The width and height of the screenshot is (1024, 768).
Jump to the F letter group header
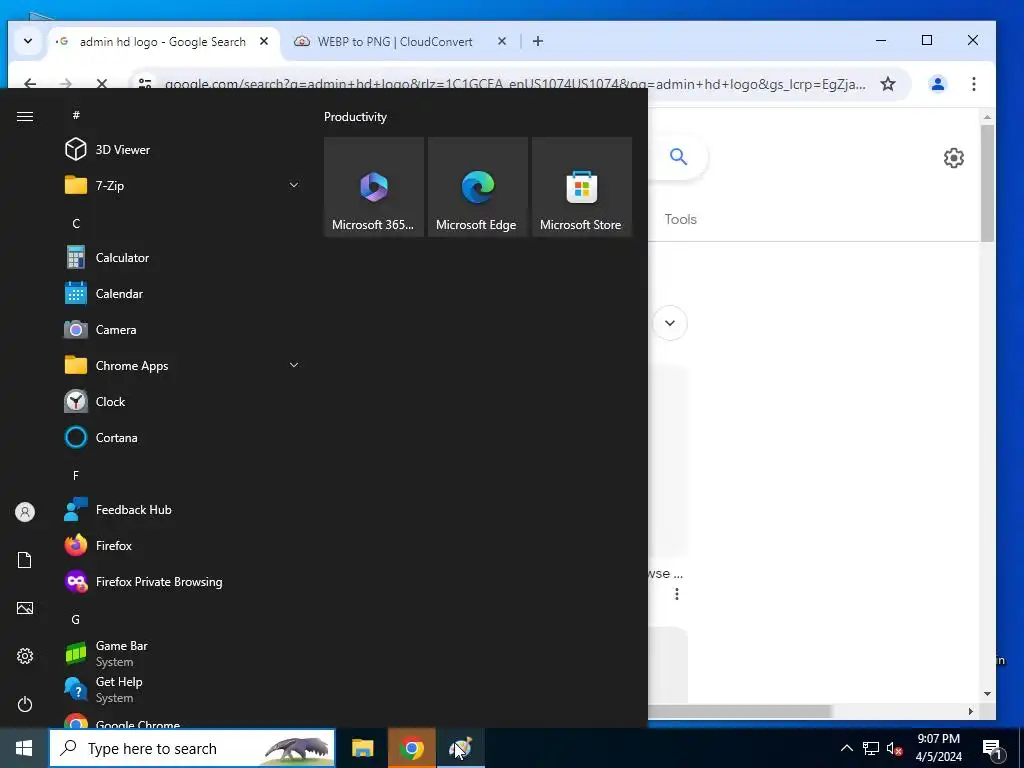coord(76,475)
